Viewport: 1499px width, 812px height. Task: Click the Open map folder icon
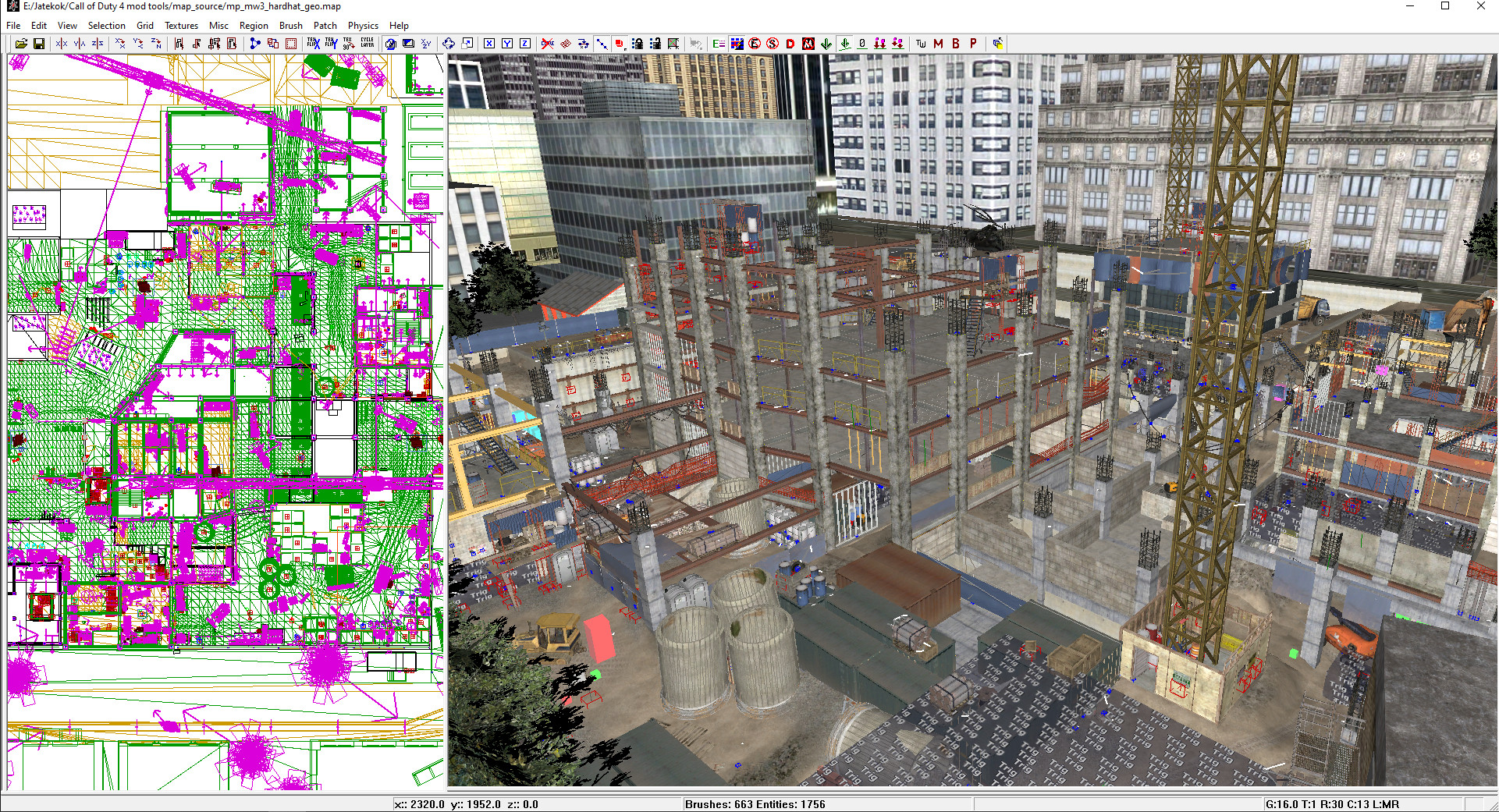click(21, 44)
